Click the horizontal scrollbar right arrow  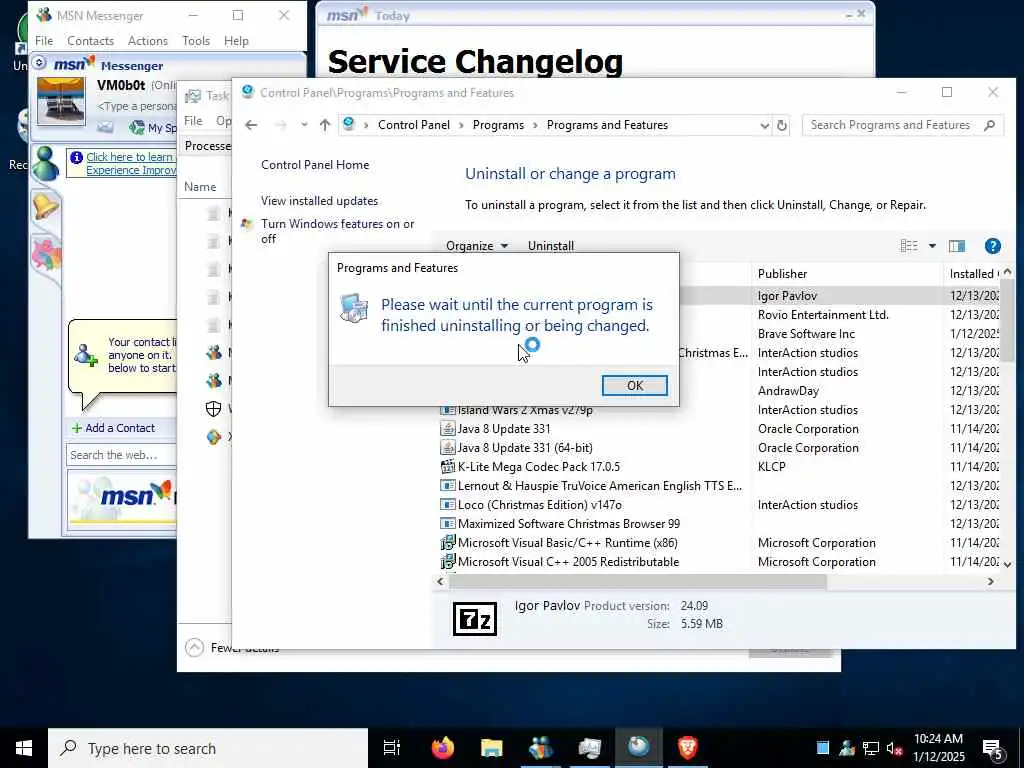[991, 581]
